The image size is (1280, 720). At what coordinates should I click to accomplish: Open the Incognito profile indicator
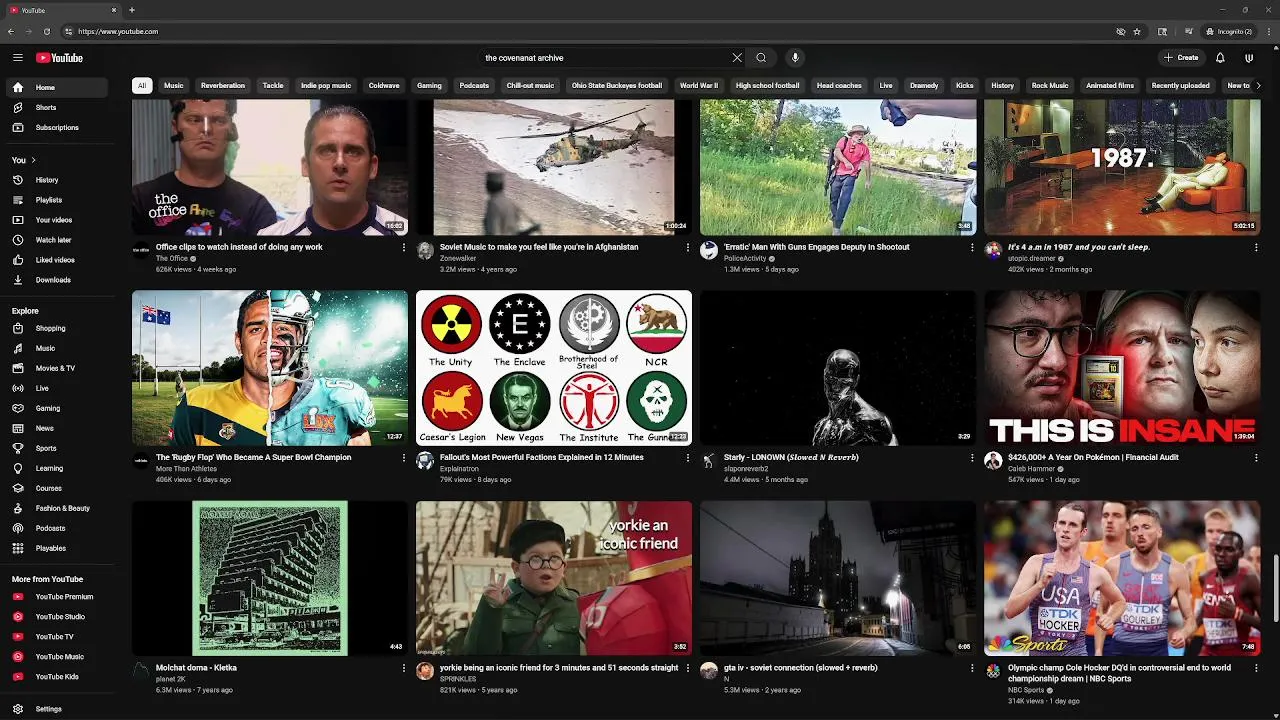[1229, 31]
